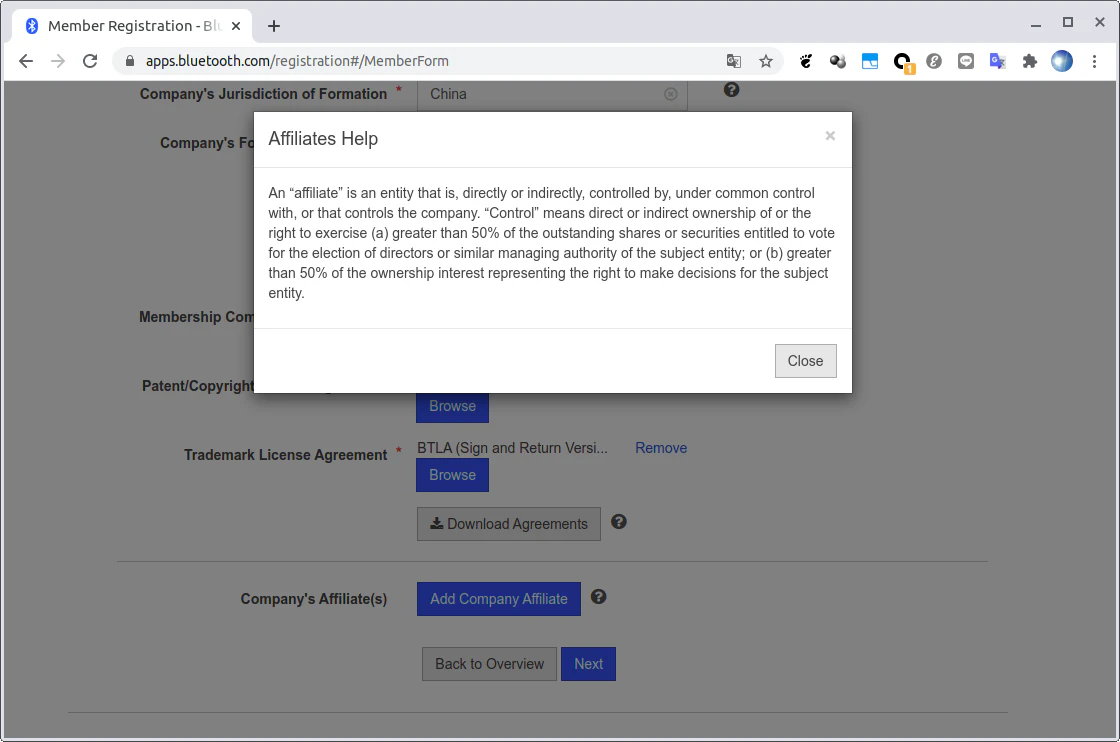Viewport: 1120px width, 742px height.
Task: Open the grey circular S extension icon
Action: (x=934, y=61)
